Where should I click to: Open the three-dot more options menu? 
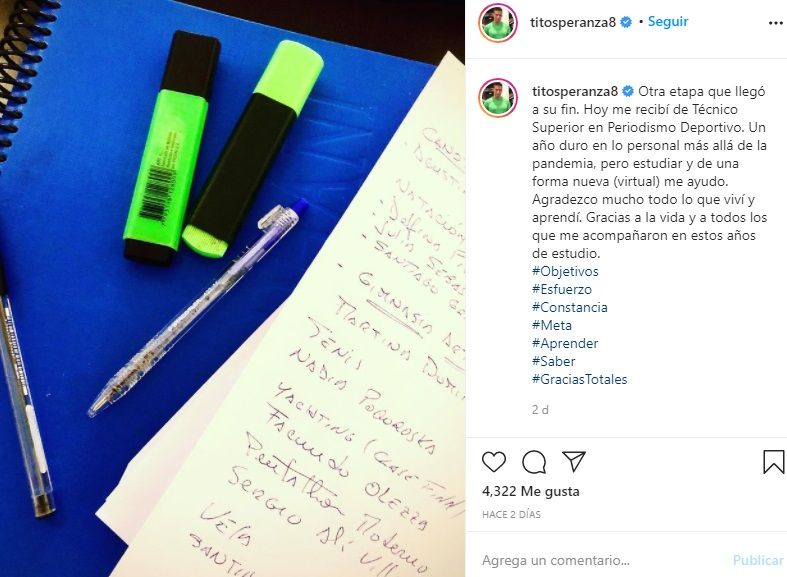coord(775,23)
